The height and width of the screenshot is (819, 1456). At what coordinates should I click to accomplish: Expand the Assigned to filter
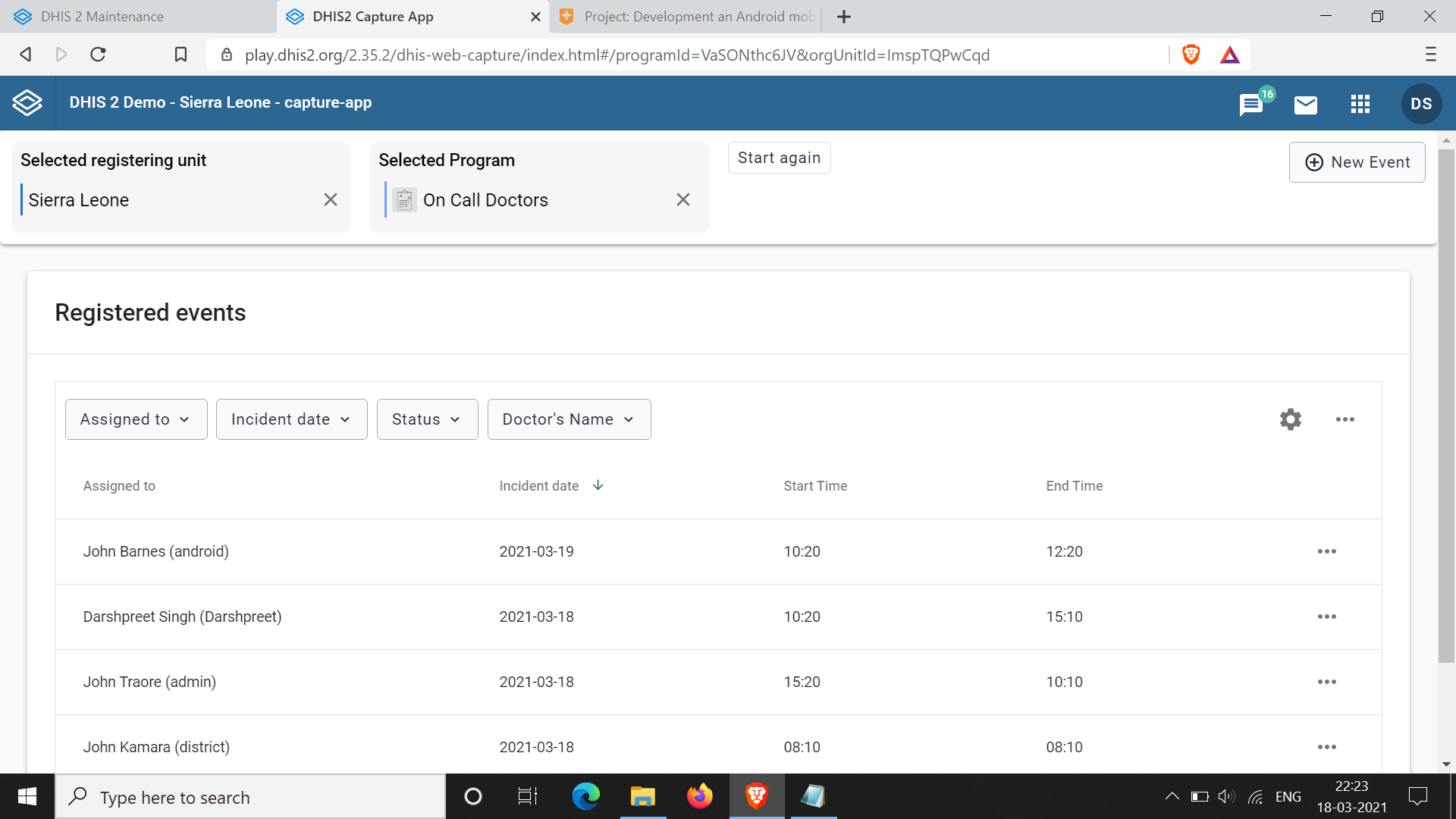click(x=136, y=419)
